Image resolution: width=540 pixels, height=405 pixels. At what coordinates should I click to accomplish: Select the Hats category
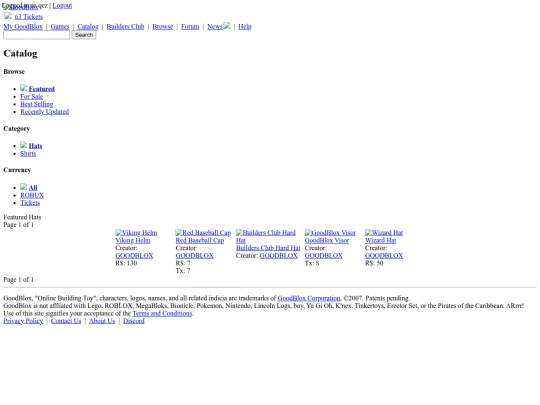tap(35, 146)
